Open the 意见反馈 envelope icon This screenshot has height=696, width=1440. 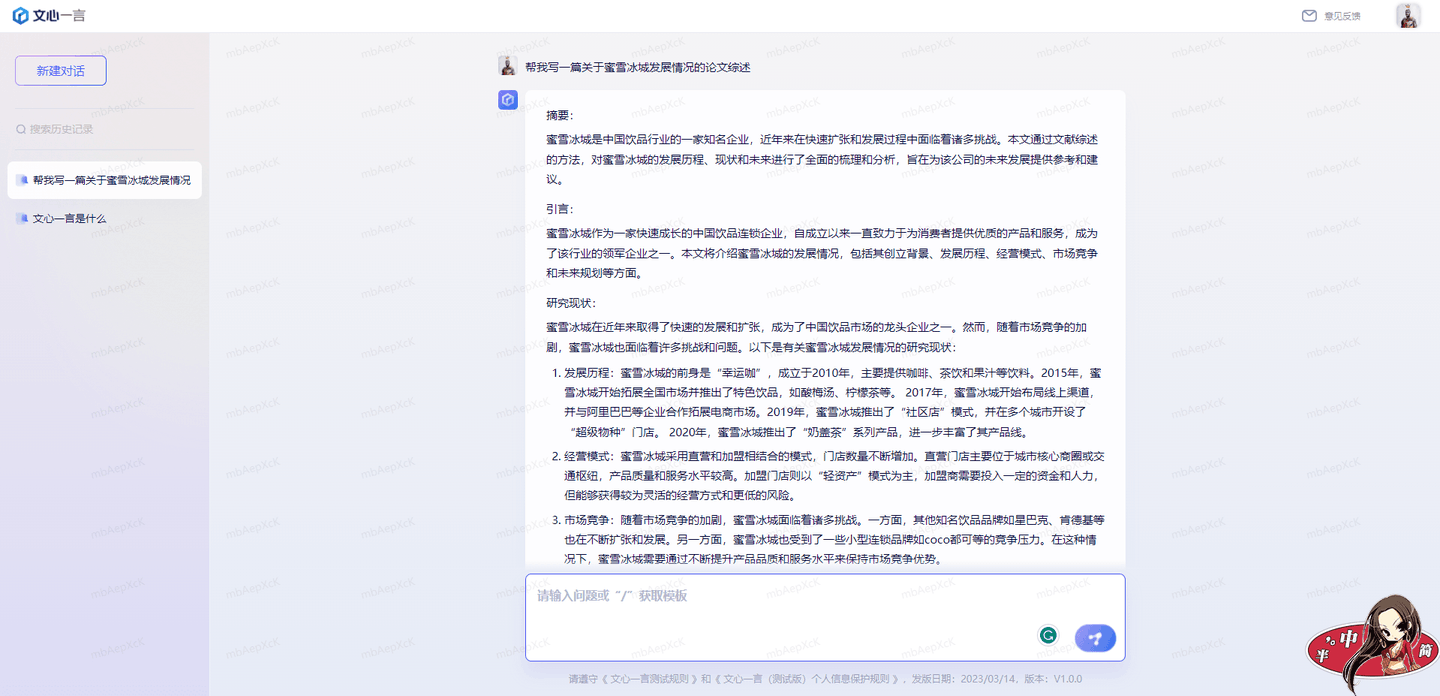[x=1309, y=16]
